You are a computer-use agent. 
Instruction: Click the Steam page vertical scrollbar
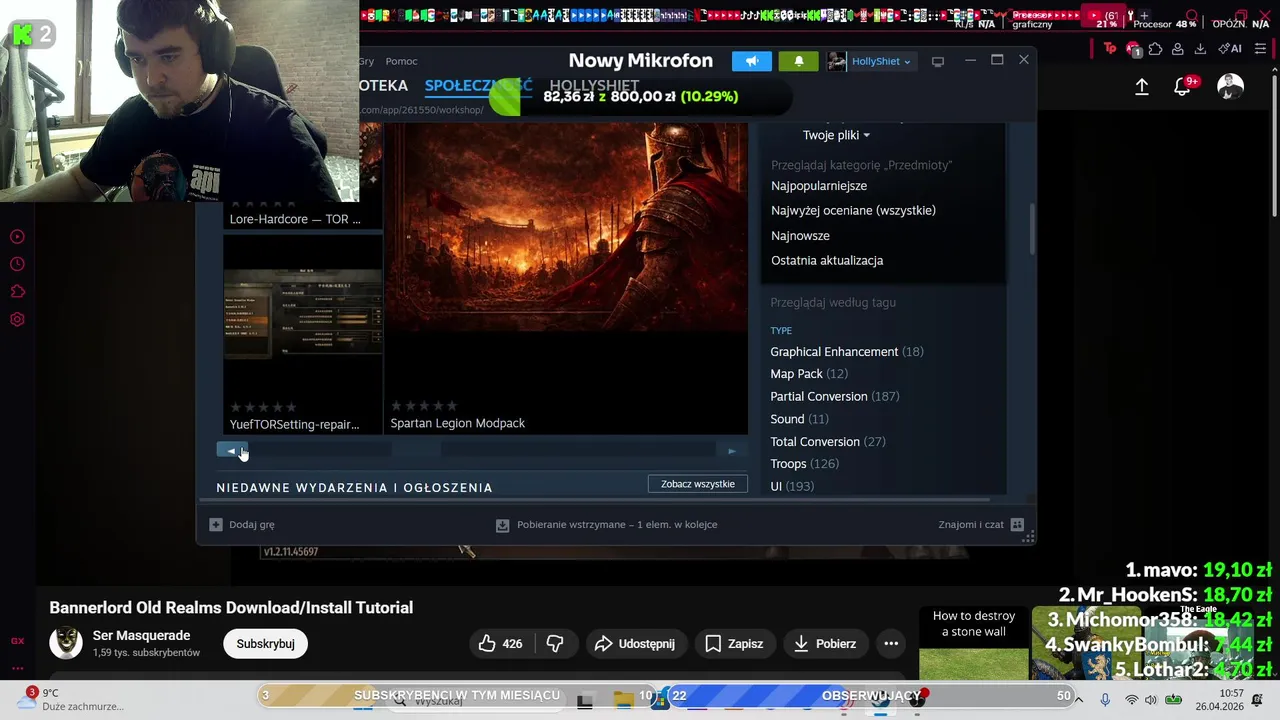1032,229
